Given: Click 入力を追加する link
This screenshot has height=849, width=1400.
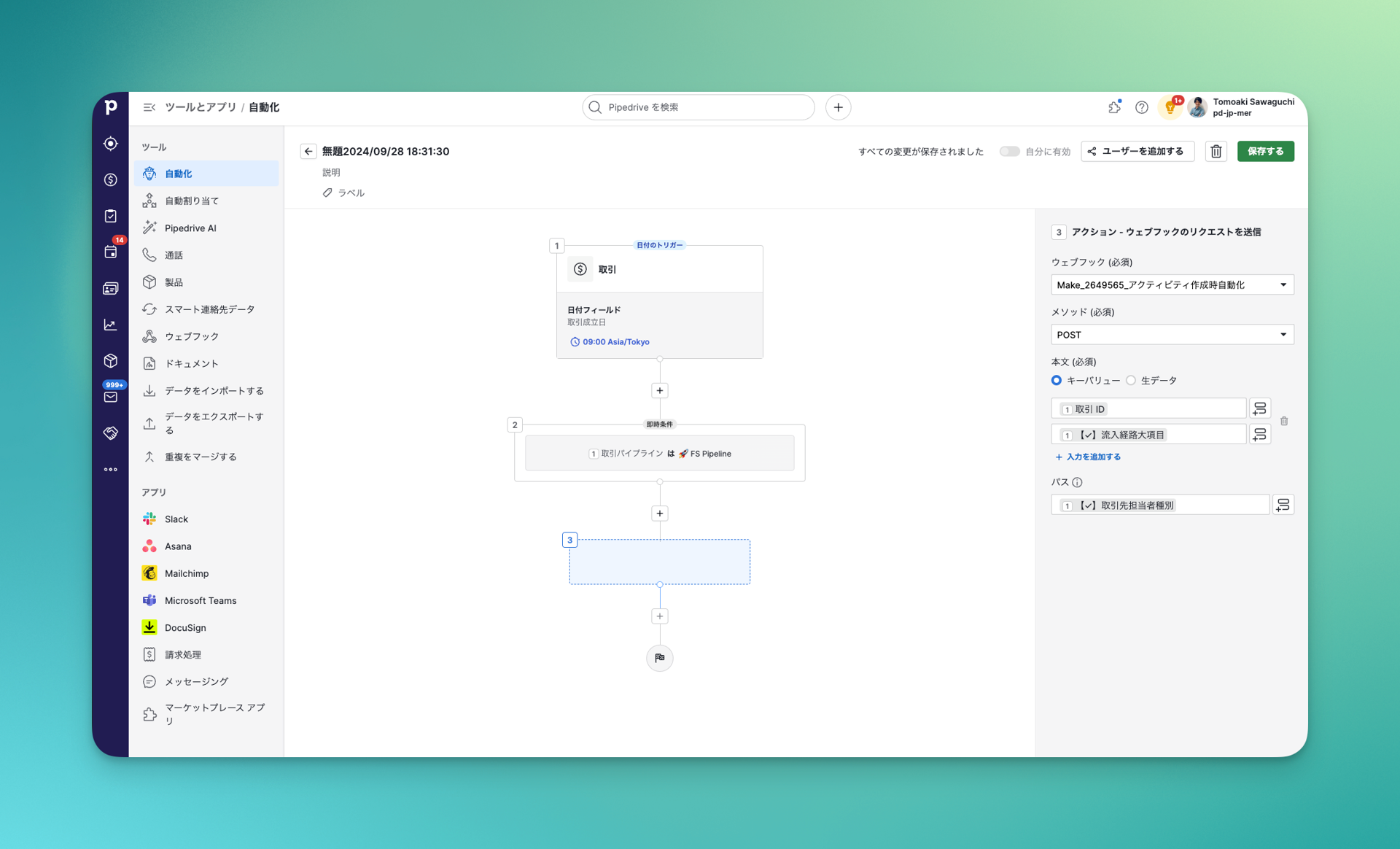Looking at the screenshot, I should click(1088, 457).
